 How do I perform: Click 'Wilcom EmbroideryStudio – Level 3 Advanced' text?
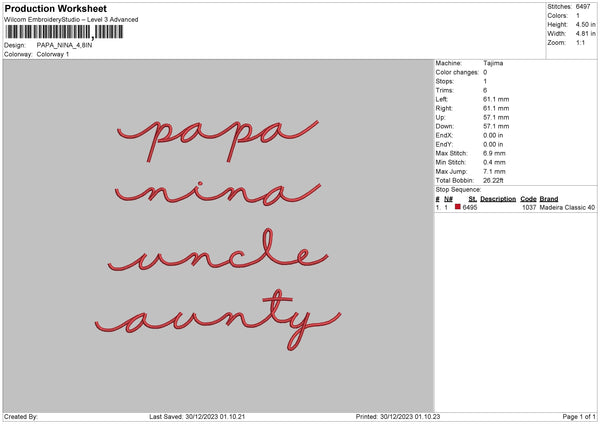tap(71, 20)
